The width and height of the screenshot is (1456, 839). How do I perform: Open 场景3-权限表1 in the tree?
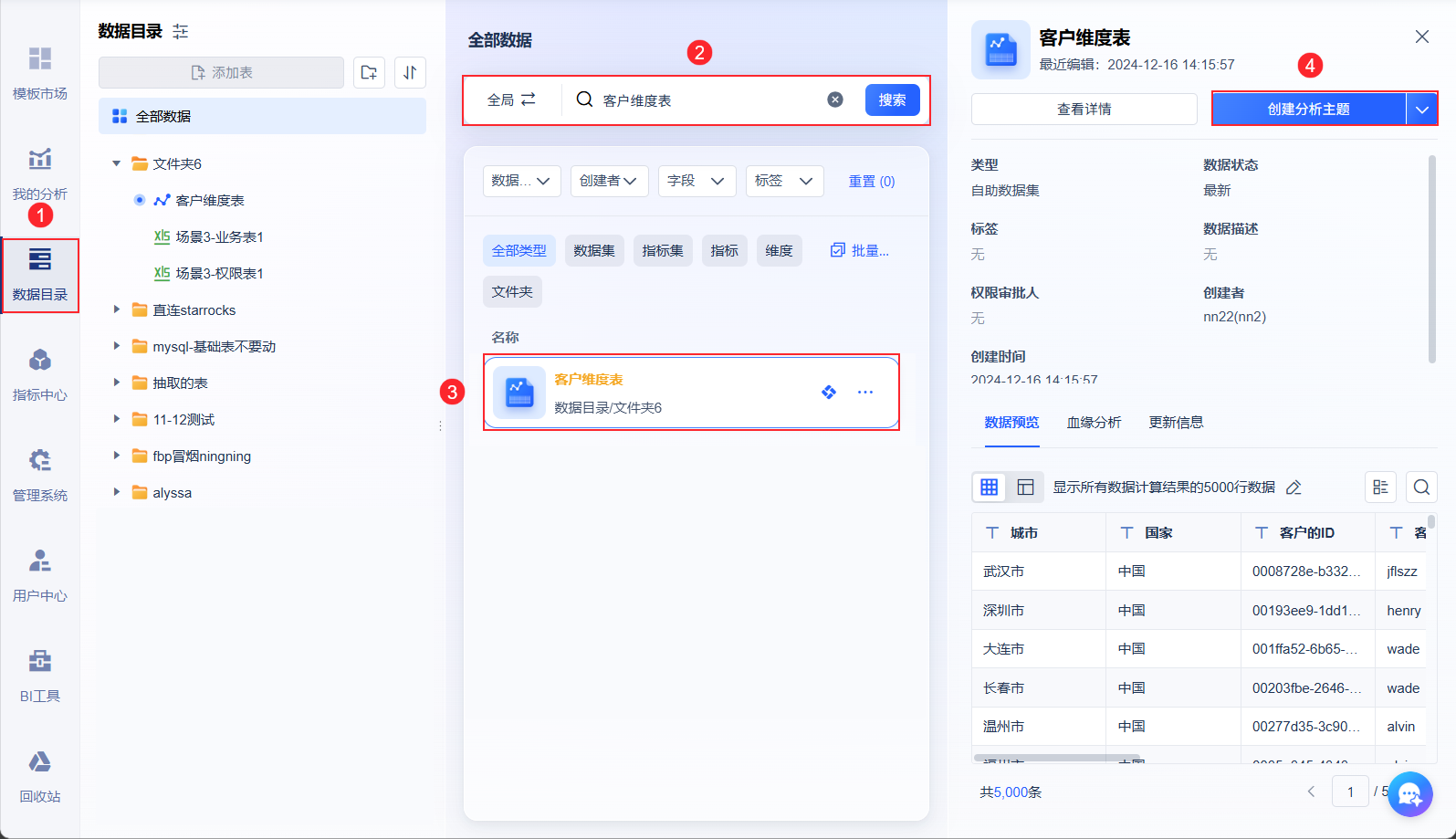219,273
